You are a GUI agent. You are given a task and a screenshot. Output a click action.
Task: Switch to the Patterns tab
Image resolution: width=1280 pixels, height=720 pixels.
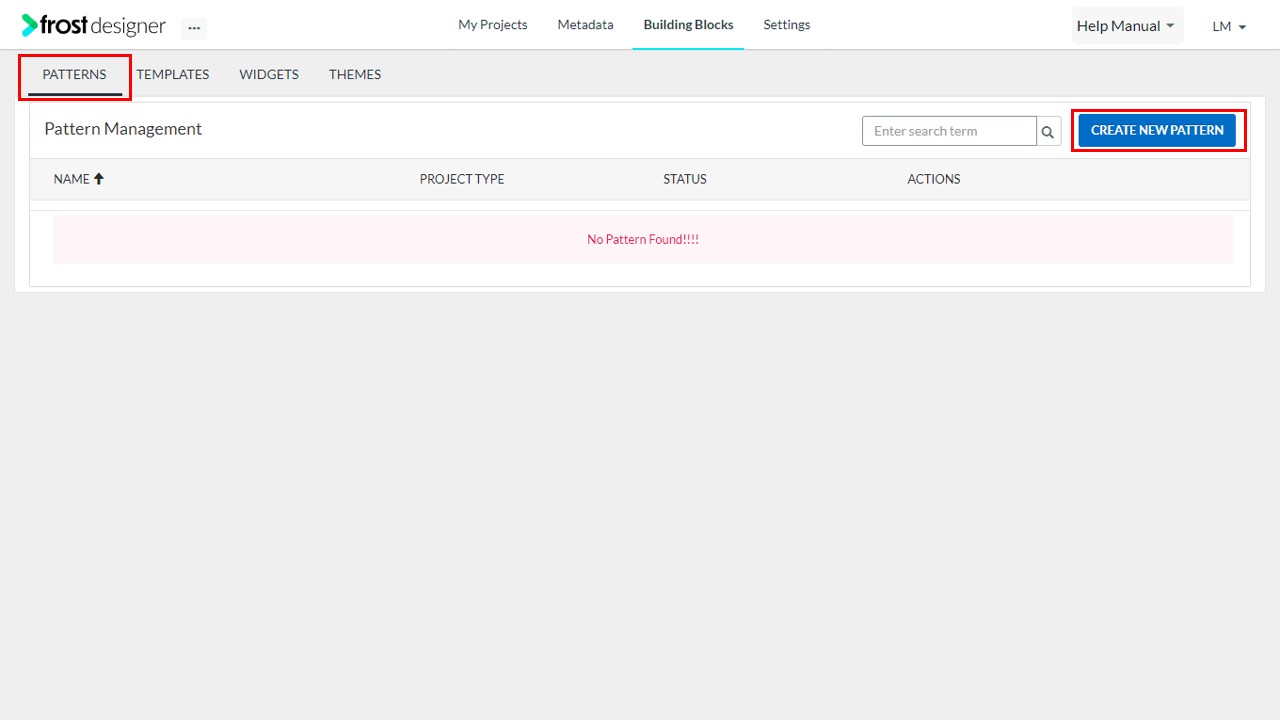(74, 75)
